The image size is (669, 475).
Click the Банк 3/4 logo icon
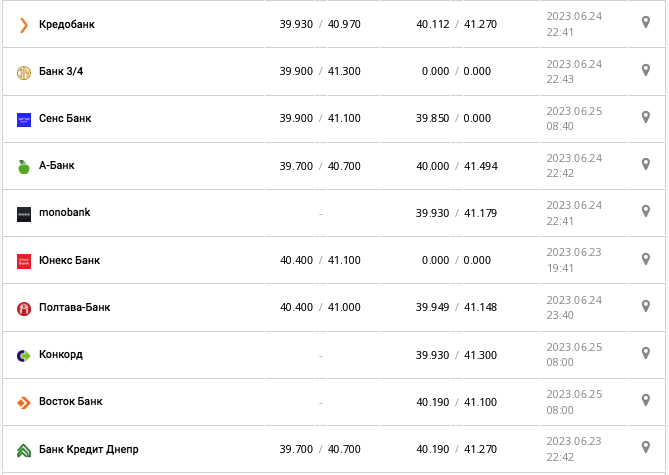click(24, 72)
